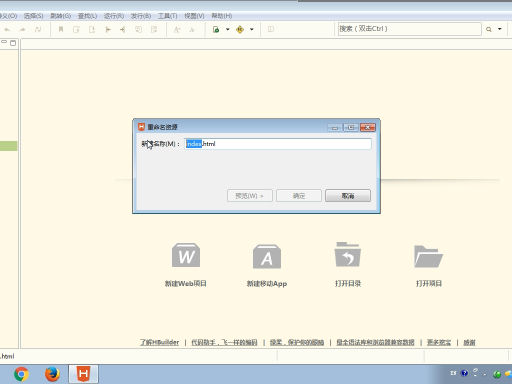Click the forward navigation arrow in the toolbar
This screenshot has height=384, width=512.
[x=22, y=30]
